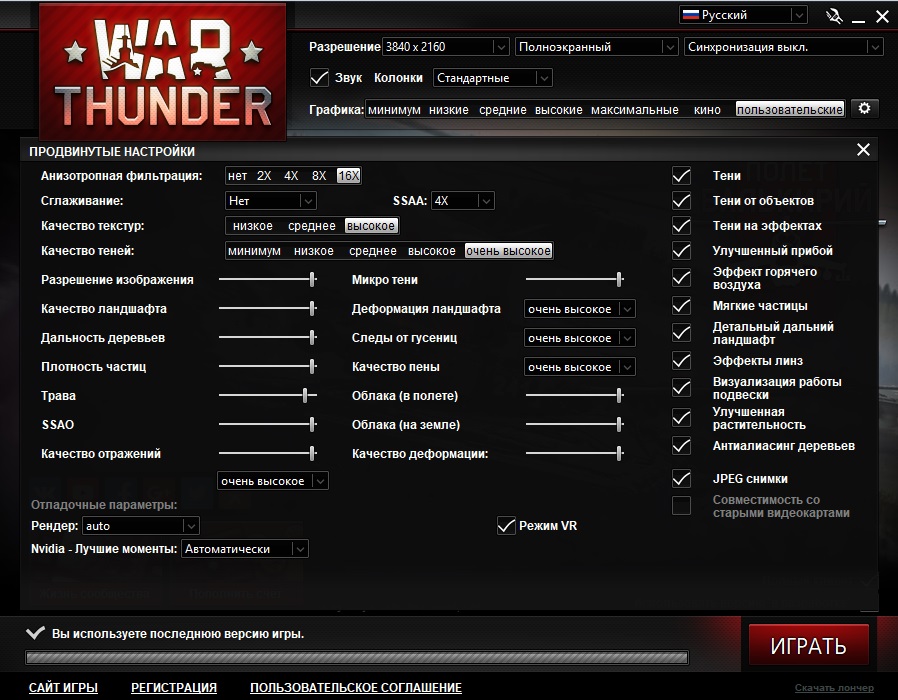Toggle JPEG снимки checkbox

click(x=681, y=478)
